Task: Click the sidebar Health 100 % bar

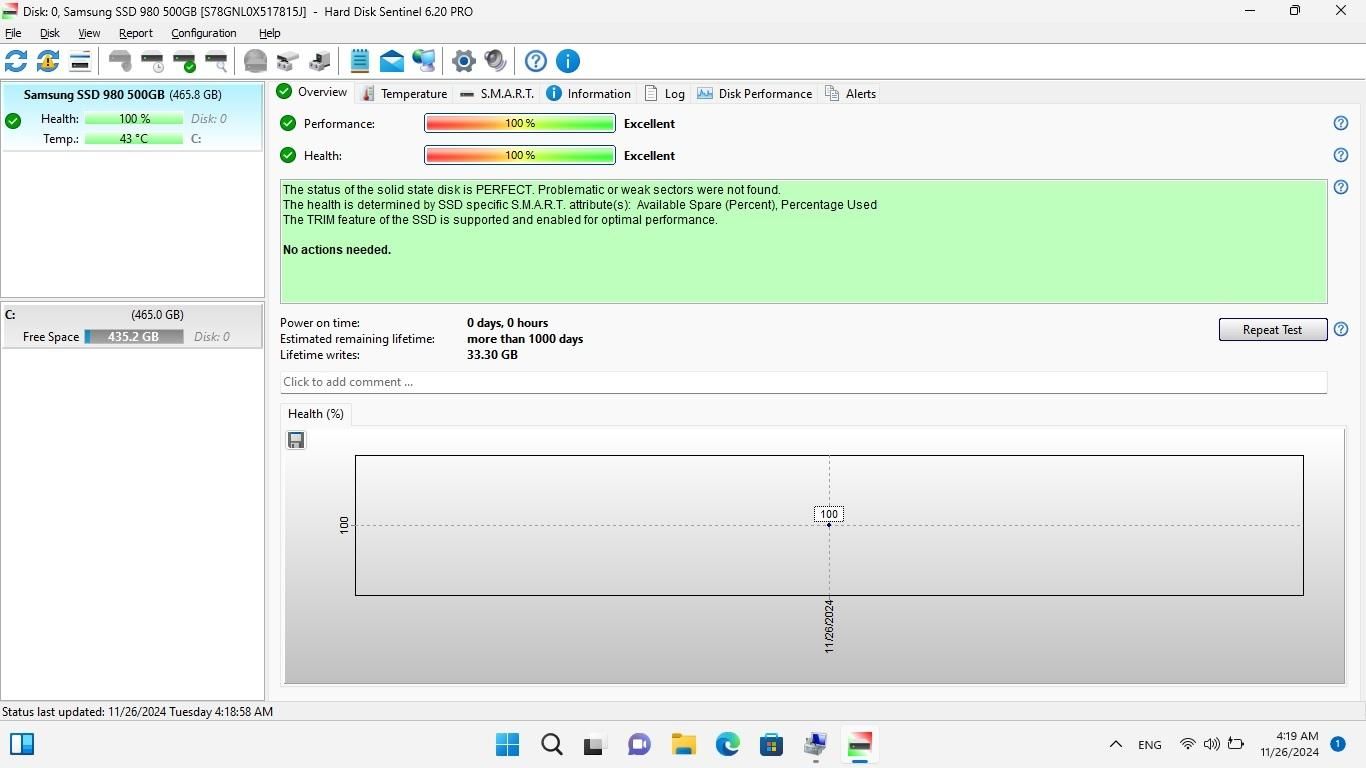Action: pyautogui.click(x=134, y=119)
